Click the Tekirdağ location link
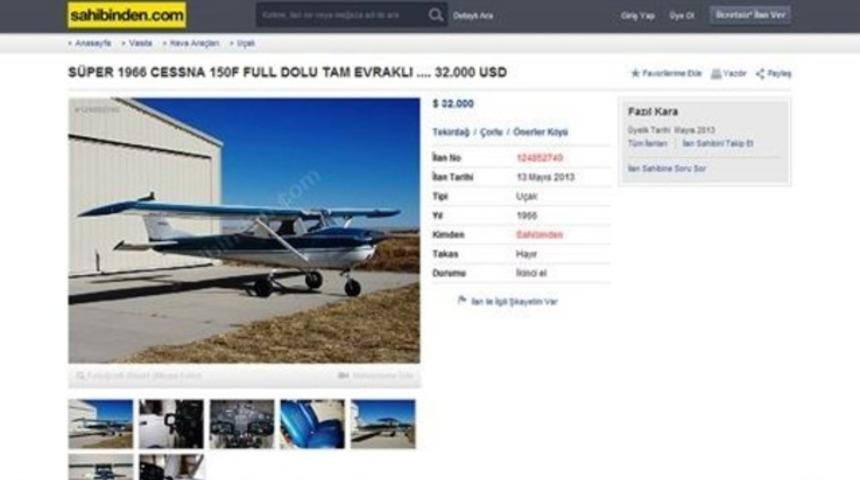Screen dimensions: 860x480 coord(451,132)
